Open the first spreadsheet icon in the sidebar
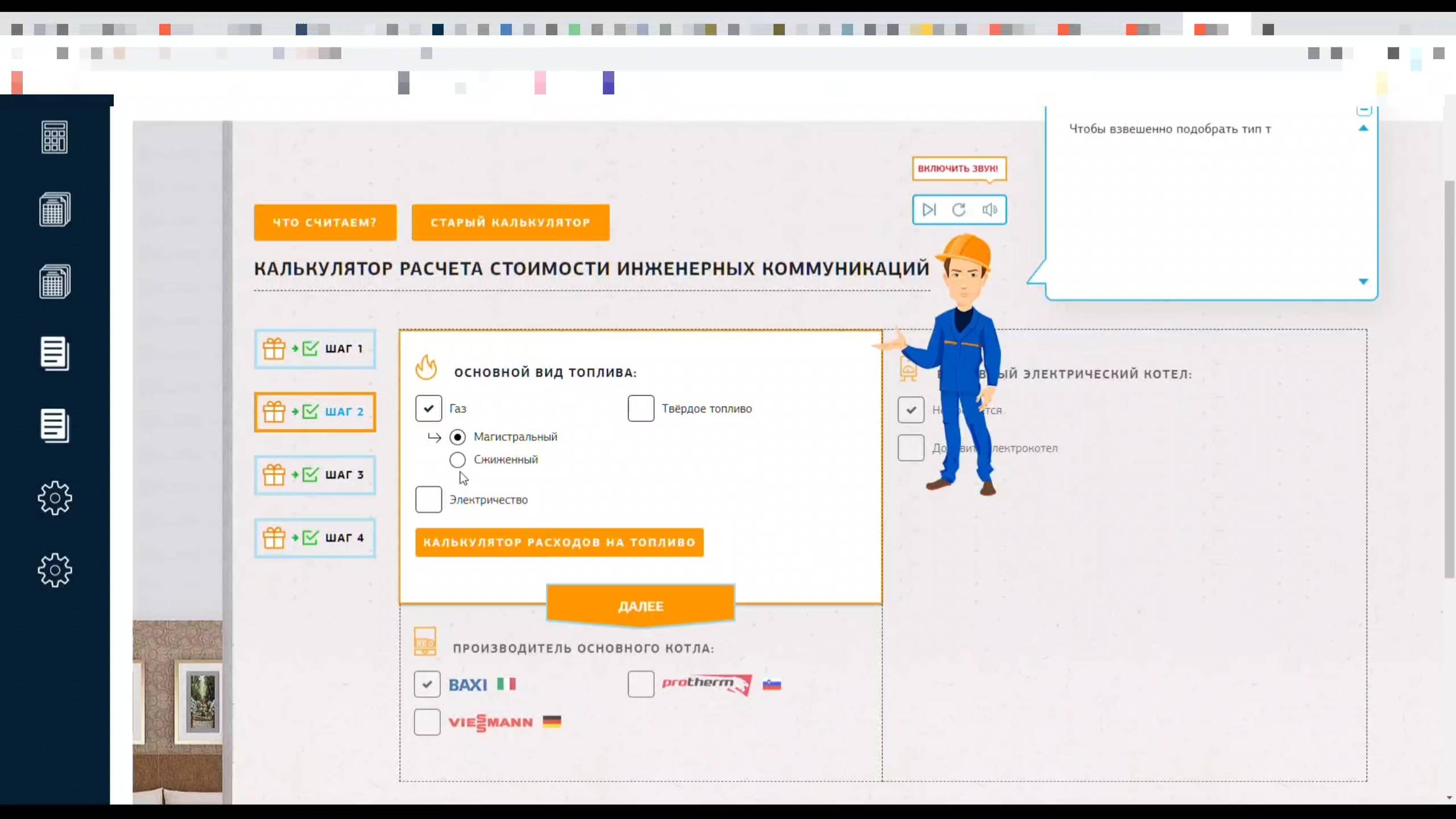The width and height of the screenshot is (1456, 819). 55,208
